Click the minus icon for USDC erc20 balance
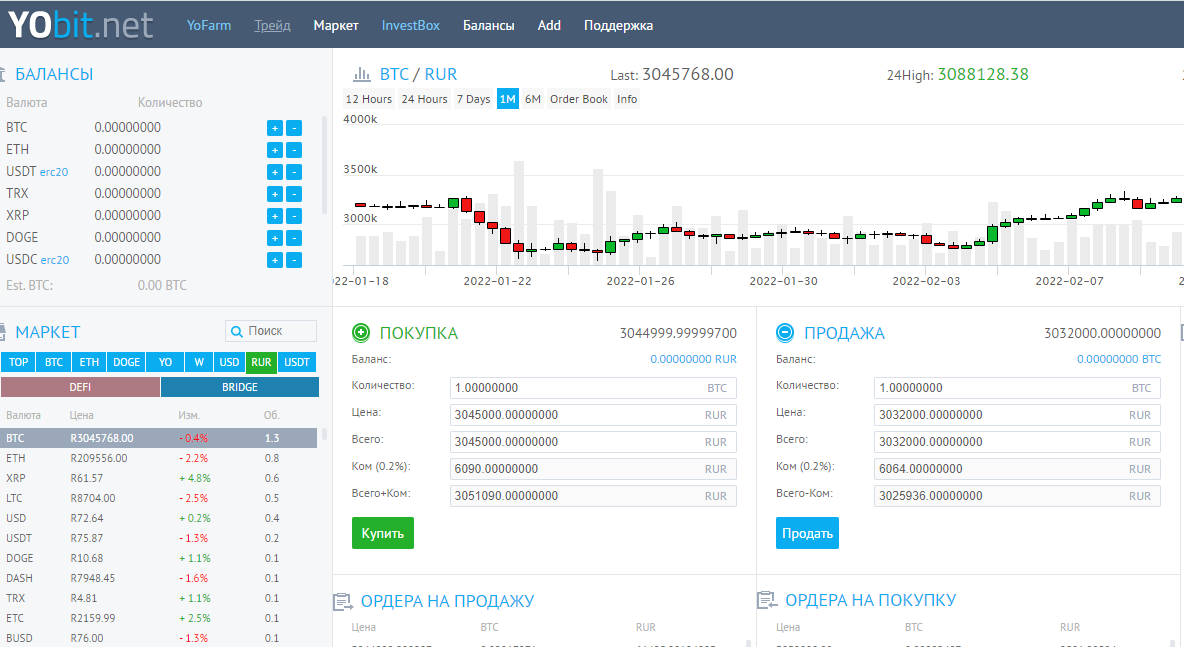The image size is (1184, 647). [294, 260]
